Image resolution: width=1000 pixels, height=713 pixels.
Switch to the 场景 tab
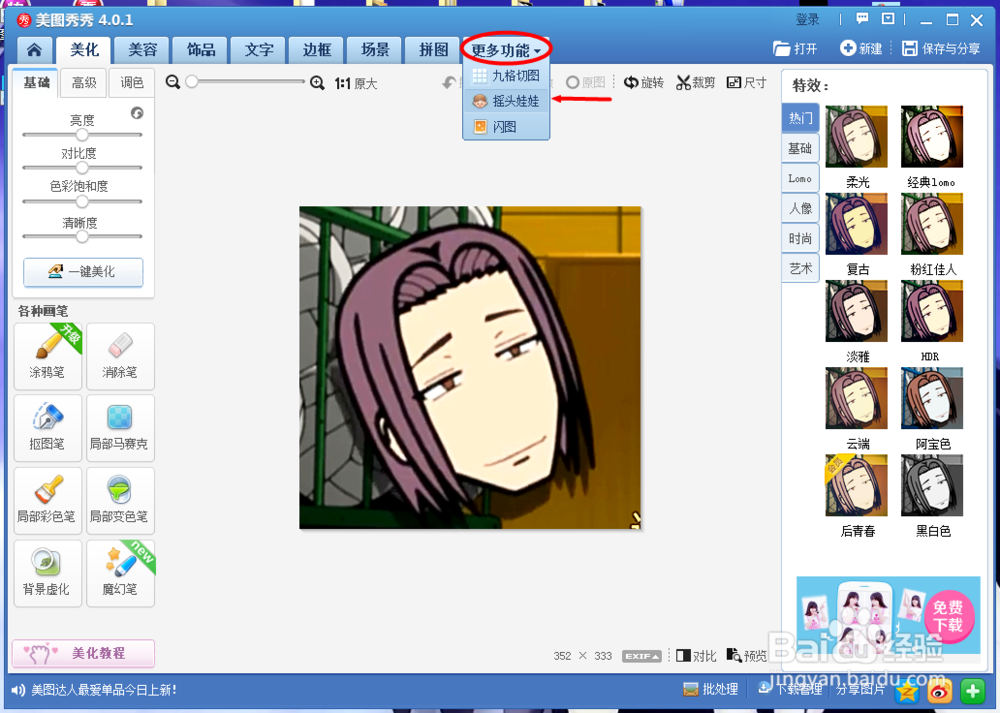coord(375,50)
